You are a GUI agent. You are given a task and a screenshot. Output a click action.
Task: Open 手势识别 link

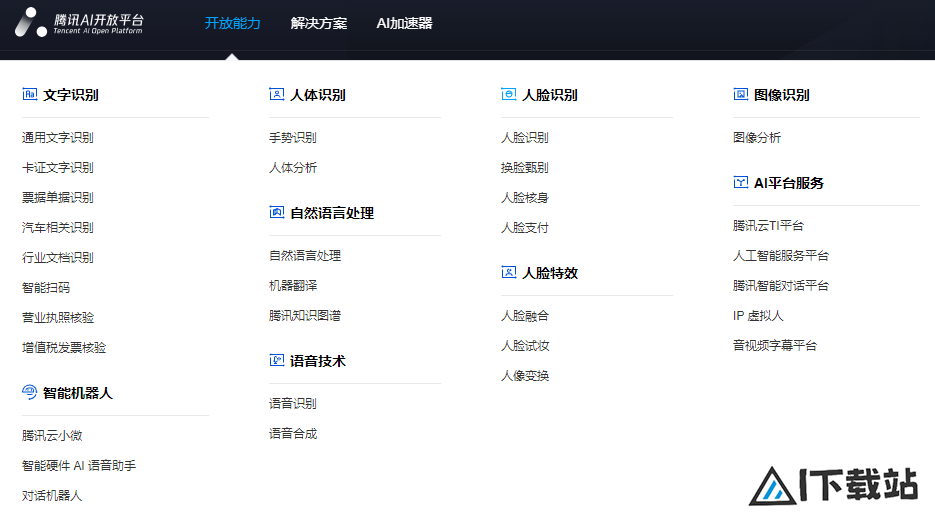click(x=293, y=138)
